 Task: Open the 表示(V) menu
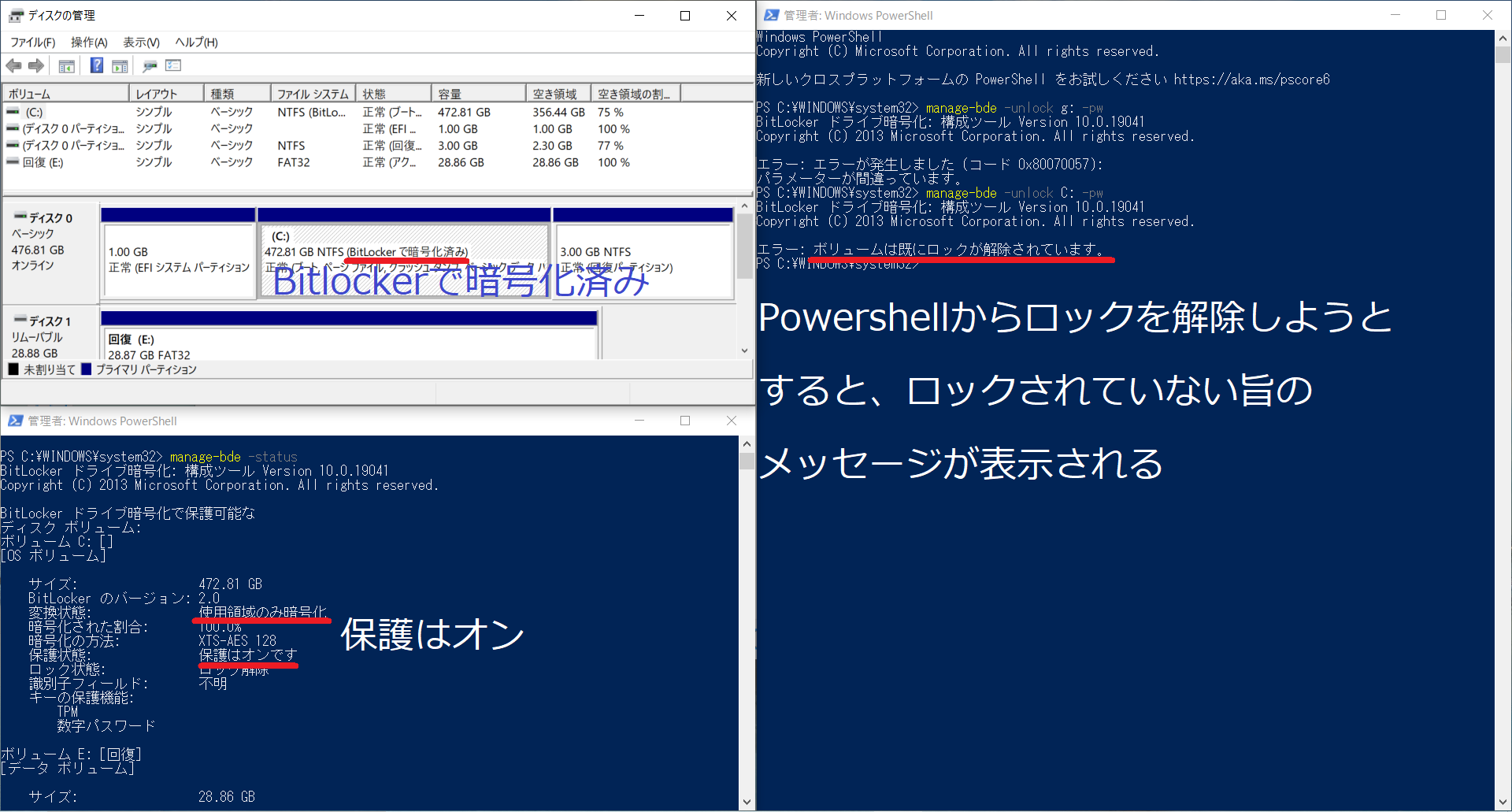pos(141,42)
